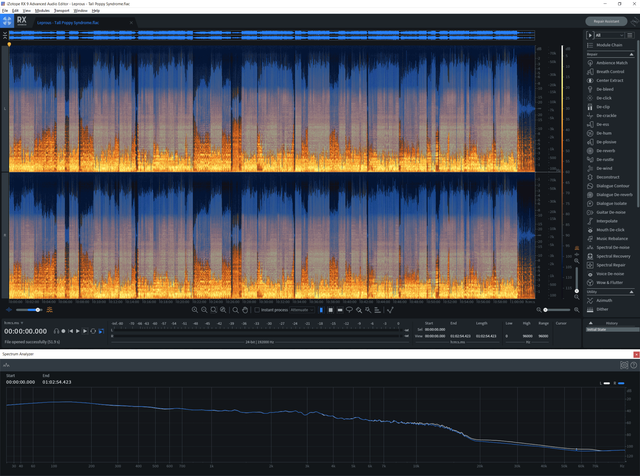Collapse the History panel arrow
Screen dimensions: 640x476
[x=590, y=323]
